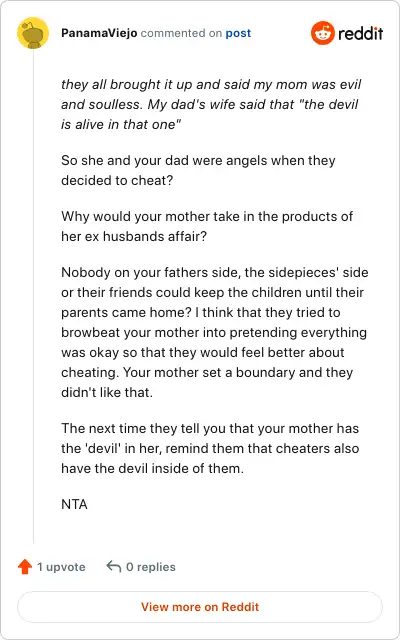
Task: Click the 'reddit' wordmark text
Action: tap(360, 33)
